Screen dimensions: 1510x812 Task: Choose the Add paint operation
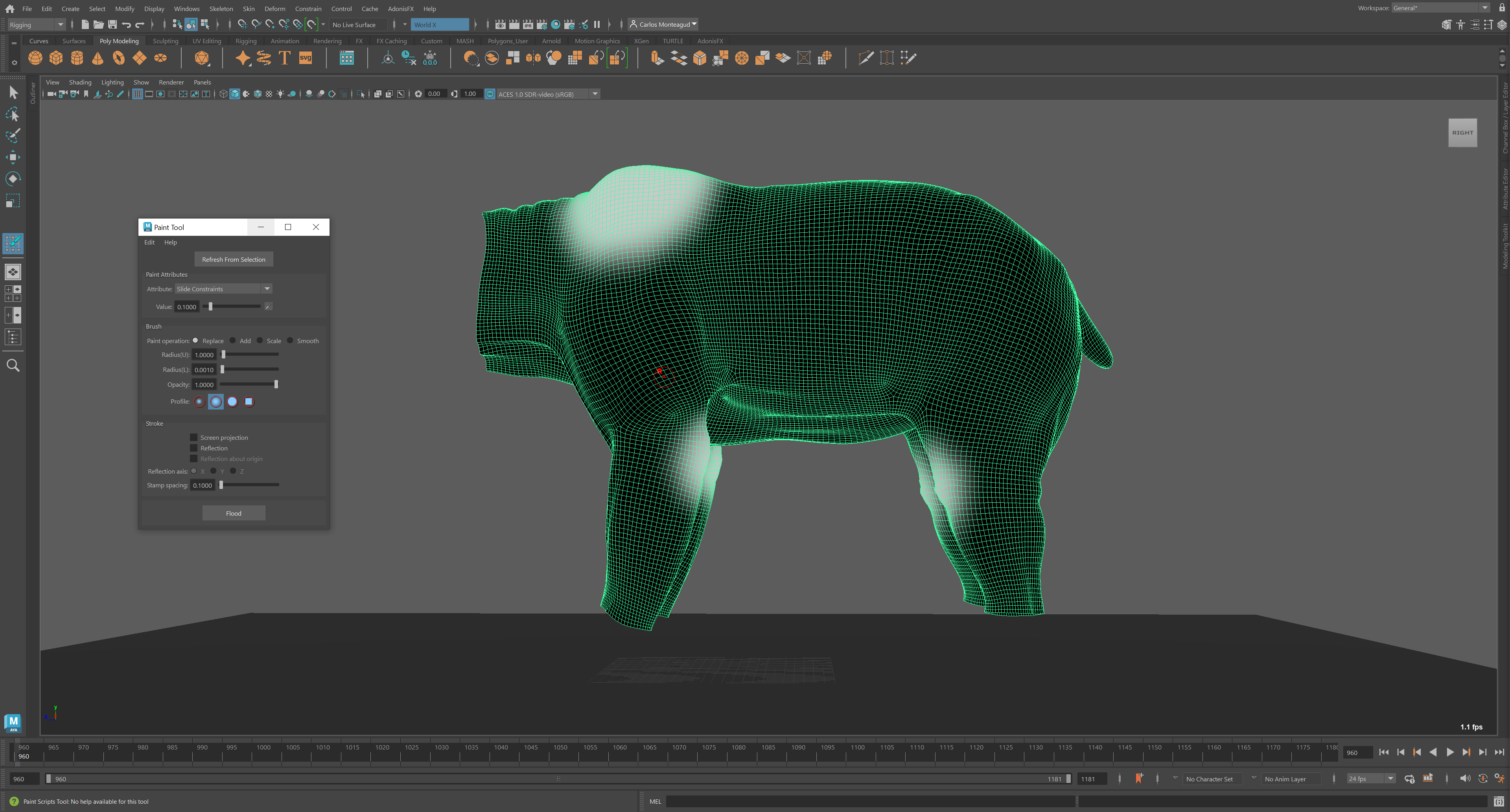(233, 340)
